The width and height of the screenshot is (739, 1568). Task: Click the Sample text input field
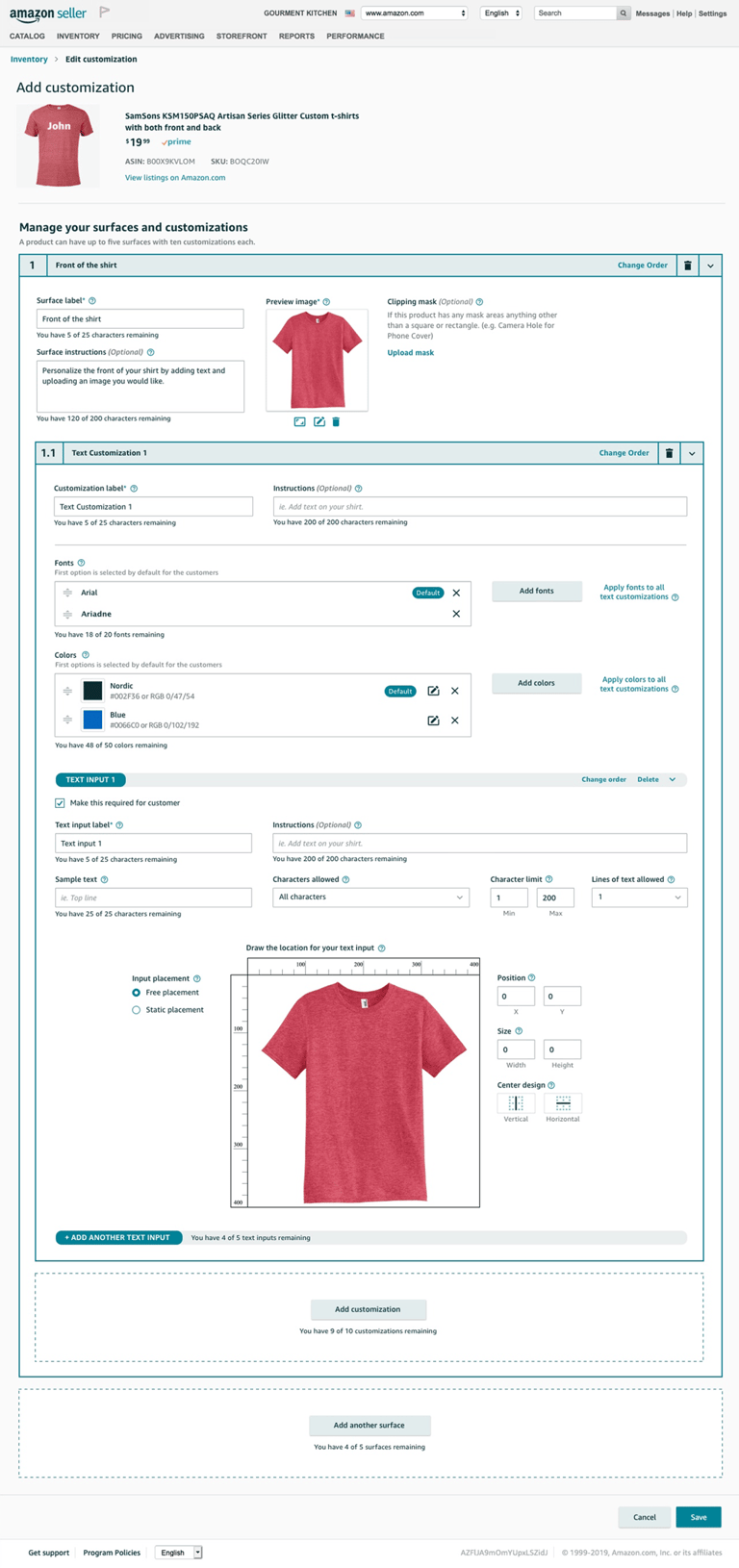(154, 898)
